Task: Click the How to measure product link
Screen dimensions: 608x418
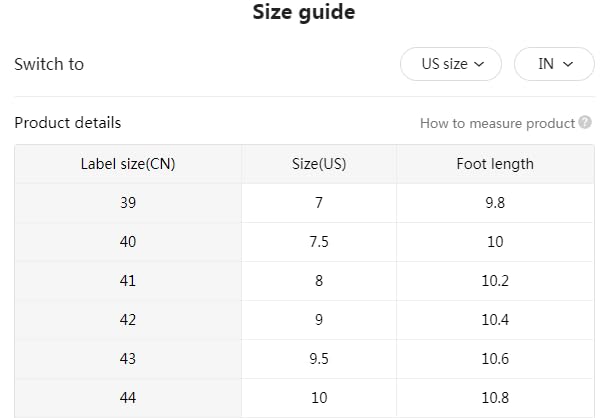Action: (x=497, y=124)
